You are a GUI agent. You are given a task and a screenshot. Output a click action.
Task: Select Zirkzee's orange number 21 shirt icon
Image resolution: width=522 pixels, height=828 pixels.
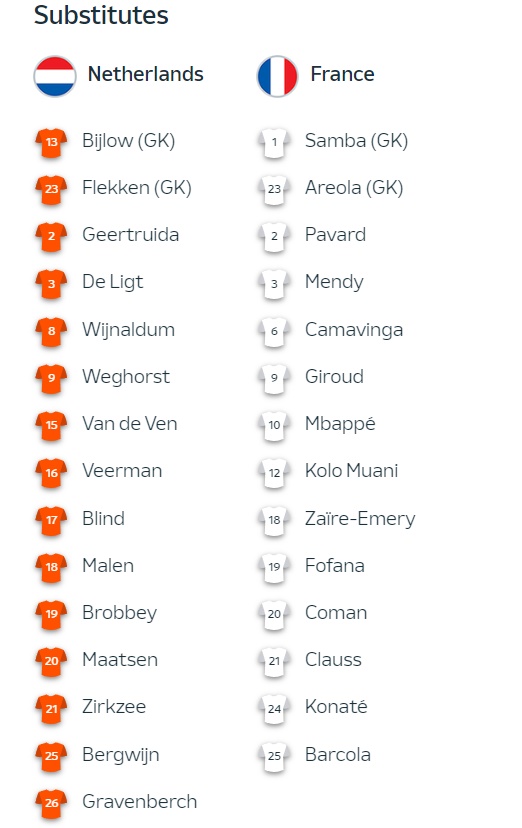51,709
